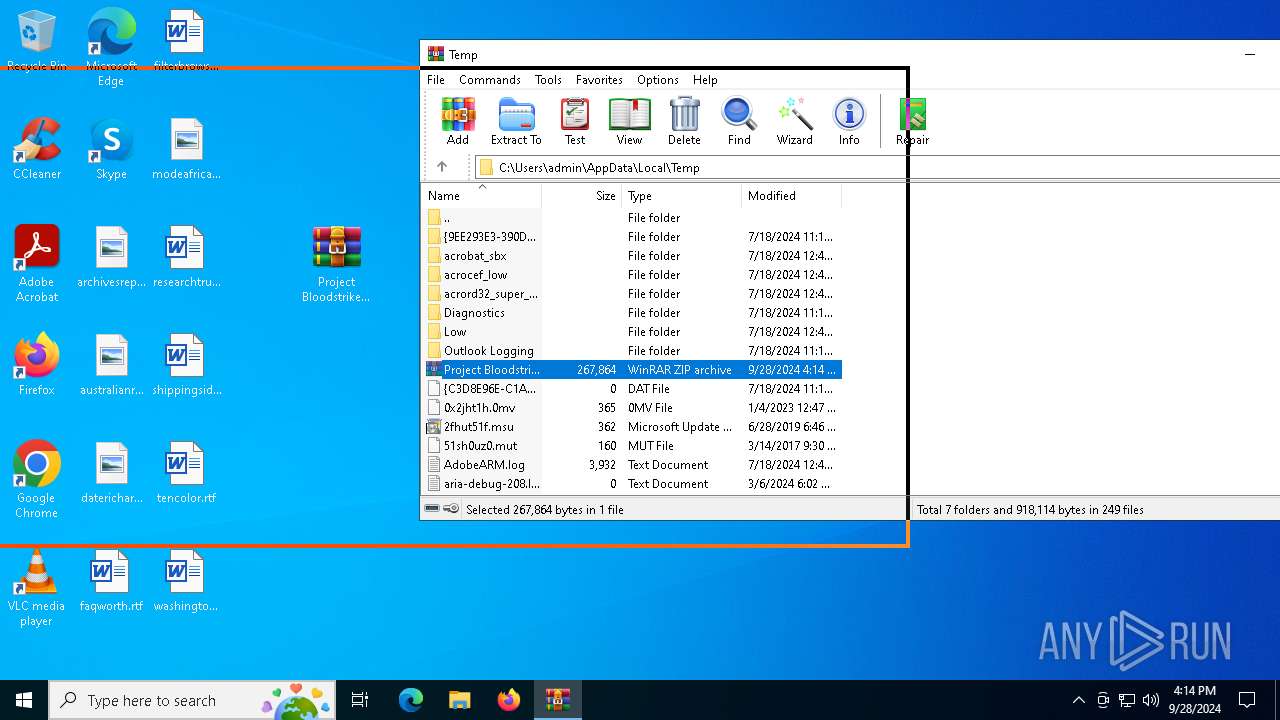Select the aria-debug-208.l... file

(x=632, y=484)
